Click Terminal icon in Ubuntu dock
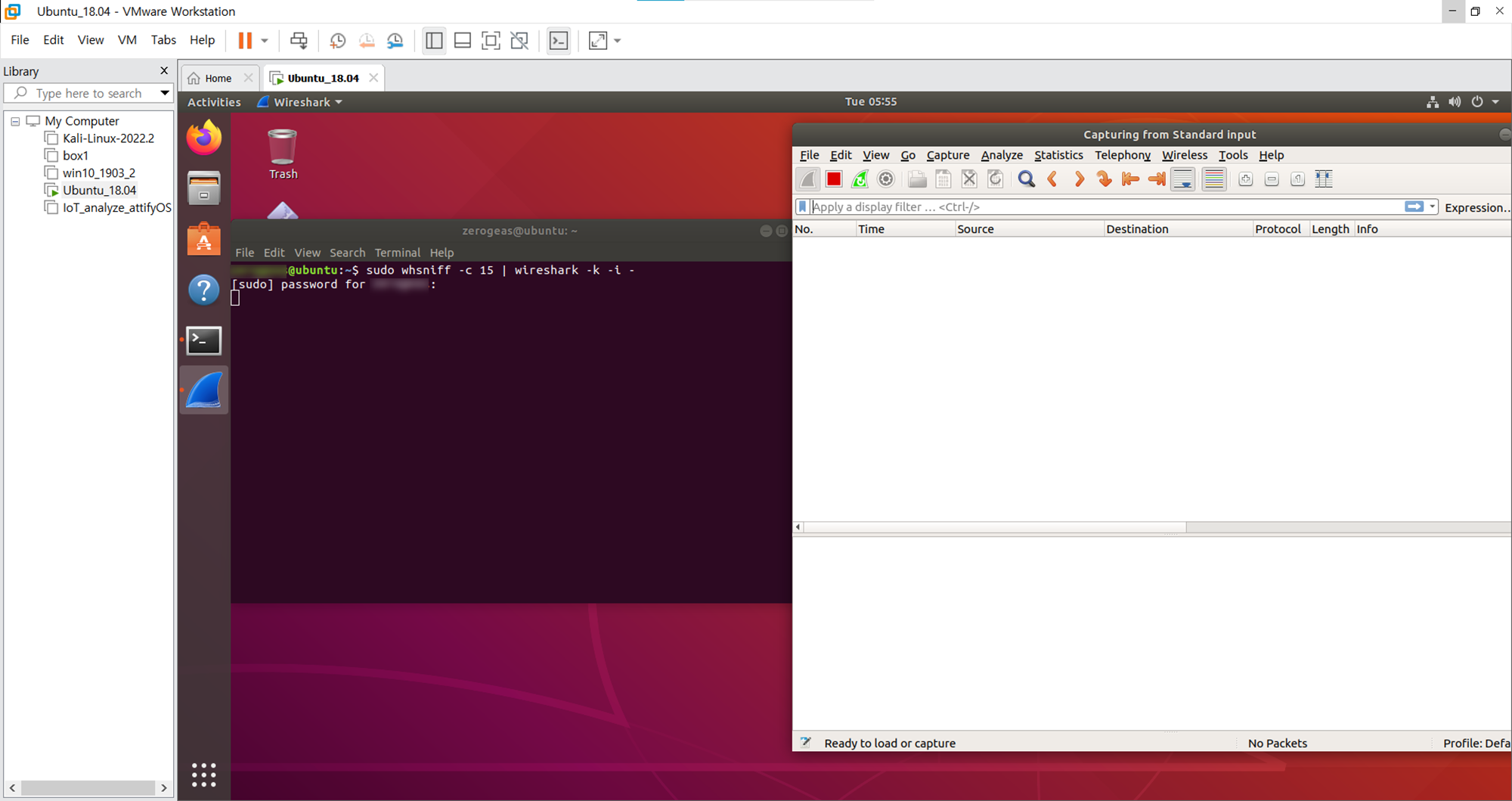 tap(204, 340)
